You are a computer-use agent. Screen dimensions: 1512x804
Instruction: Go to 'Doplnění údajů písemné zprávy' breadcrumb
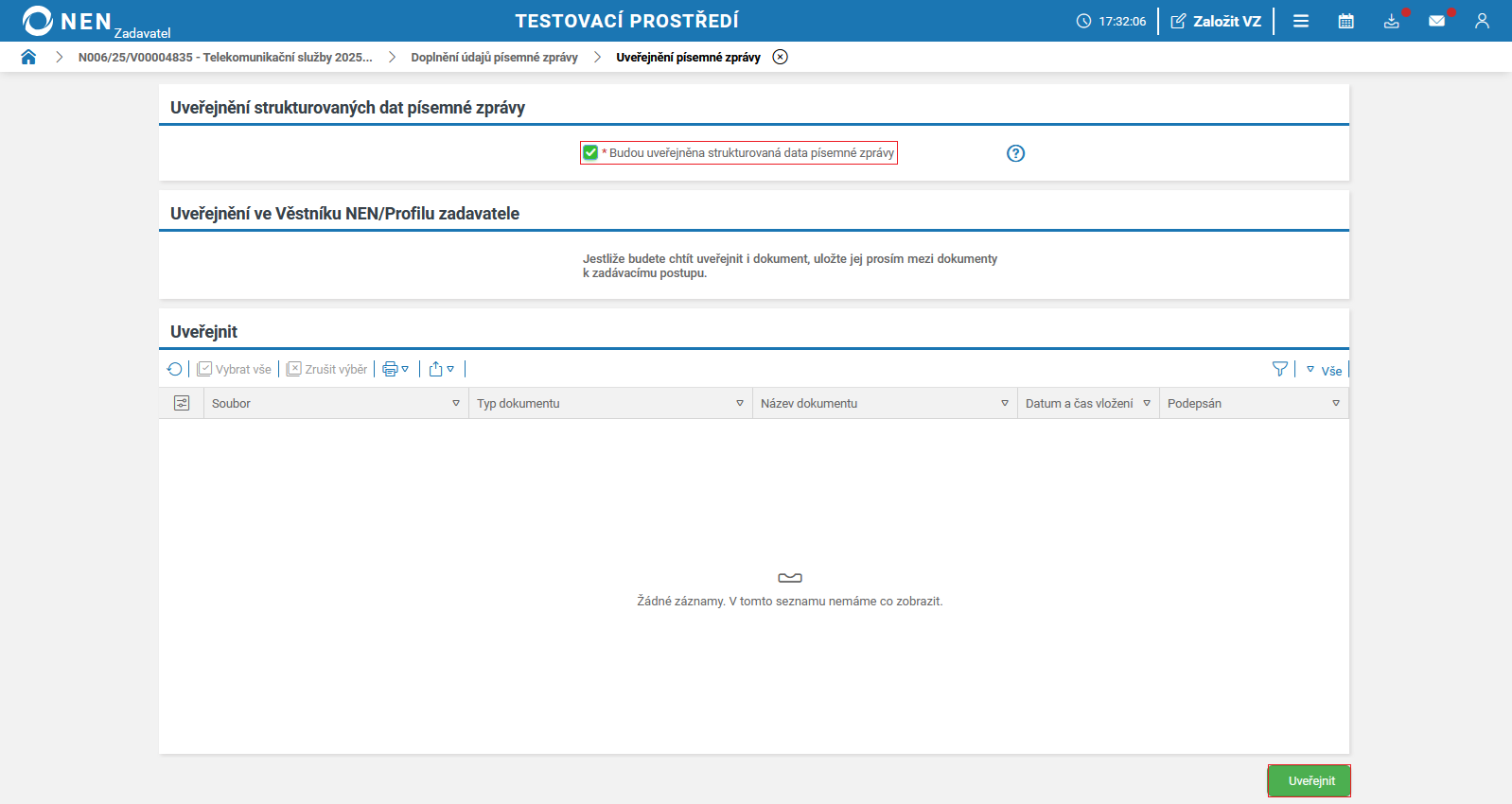click(x=494, y=57)
